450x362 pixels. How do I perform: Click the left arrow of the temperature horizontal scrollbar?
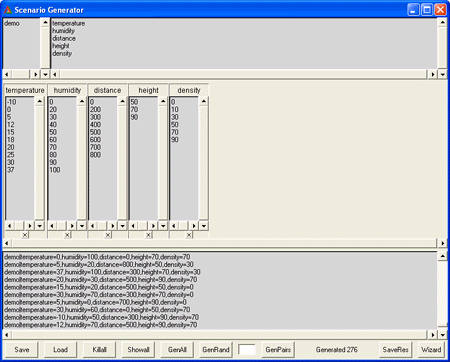(x=10, y=226)
